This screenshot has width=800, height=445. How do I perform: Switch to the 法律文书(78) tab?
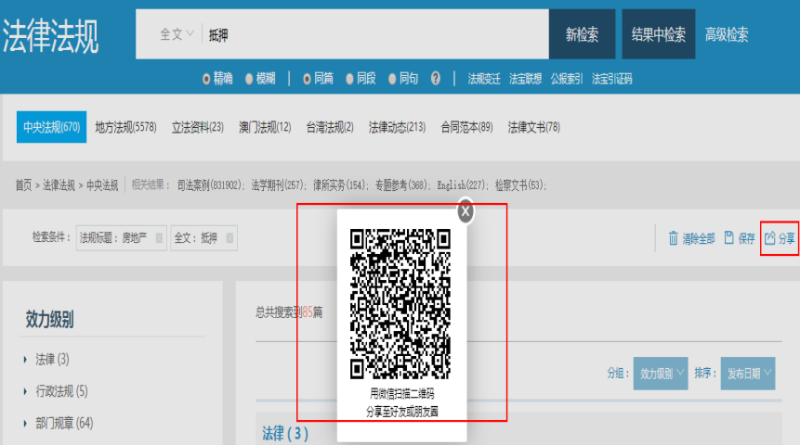534,127
